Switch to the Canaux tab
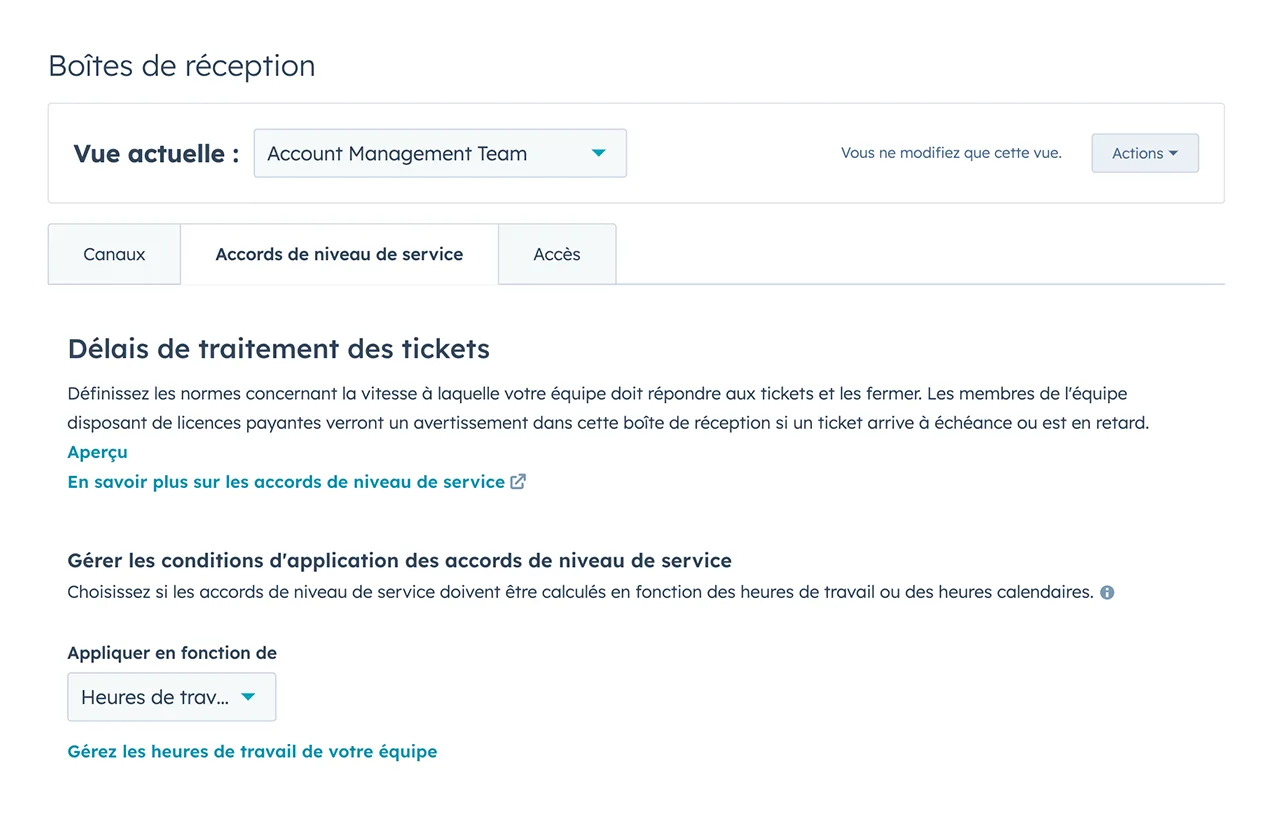 114,254
